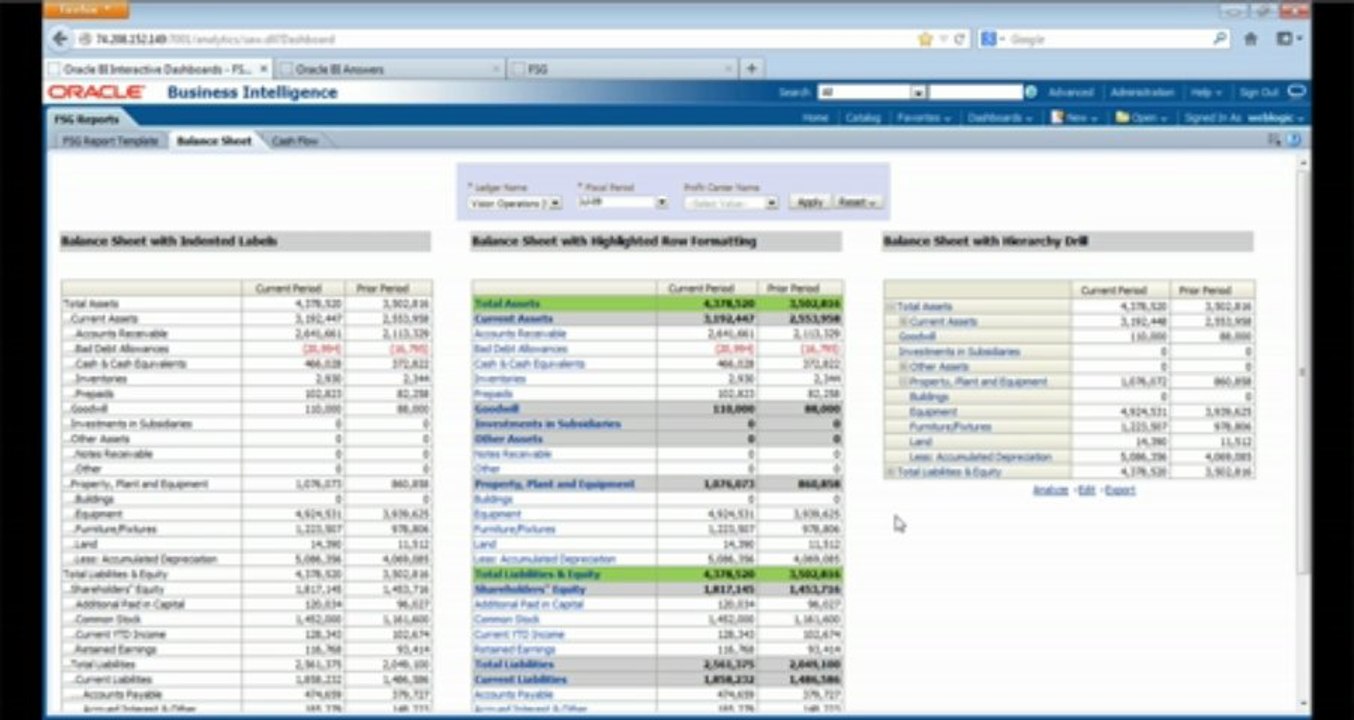Collapse Total Assets in hierarchy drill table

[x=891, y=307]
